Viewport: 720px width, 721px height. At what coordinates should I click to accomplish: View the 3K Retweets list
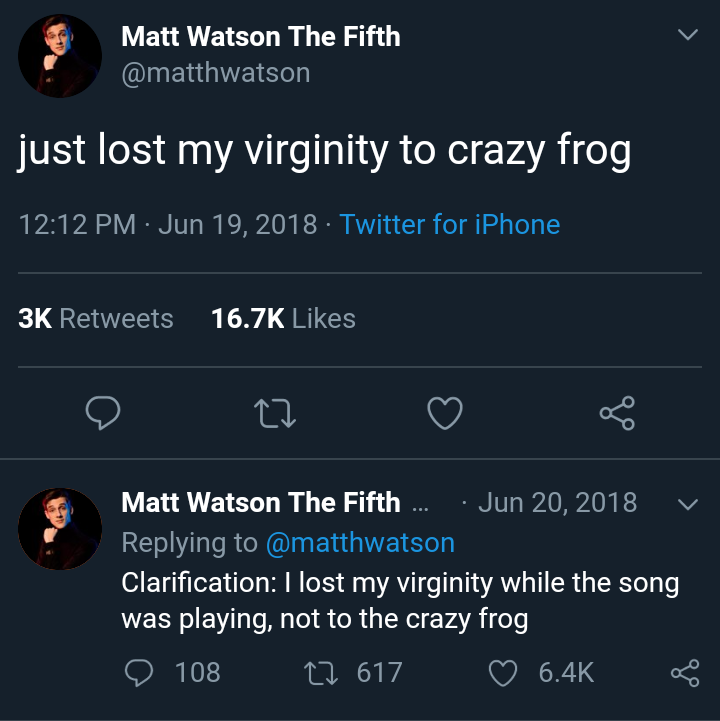pyautogui.click(x=96, y=319)
